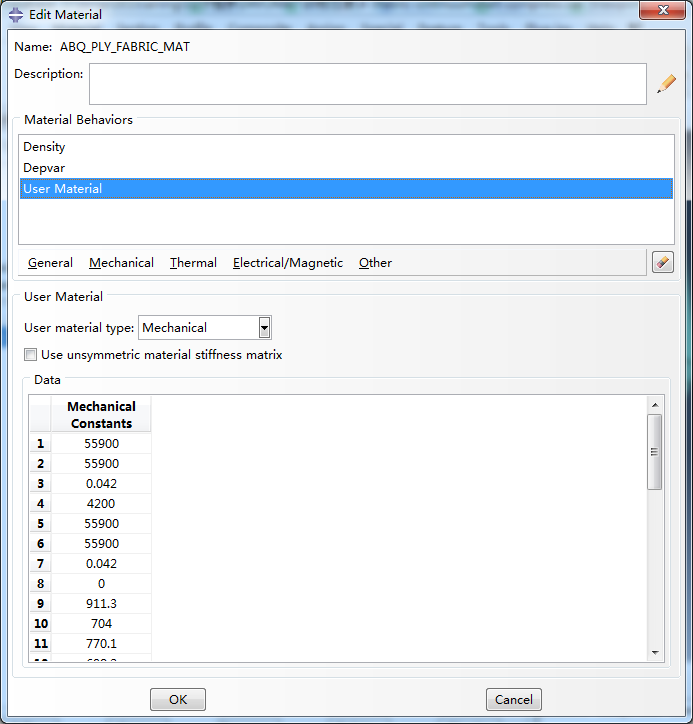Click the Mechanical Constants column header
693x724 pixels.
[102, 415]
